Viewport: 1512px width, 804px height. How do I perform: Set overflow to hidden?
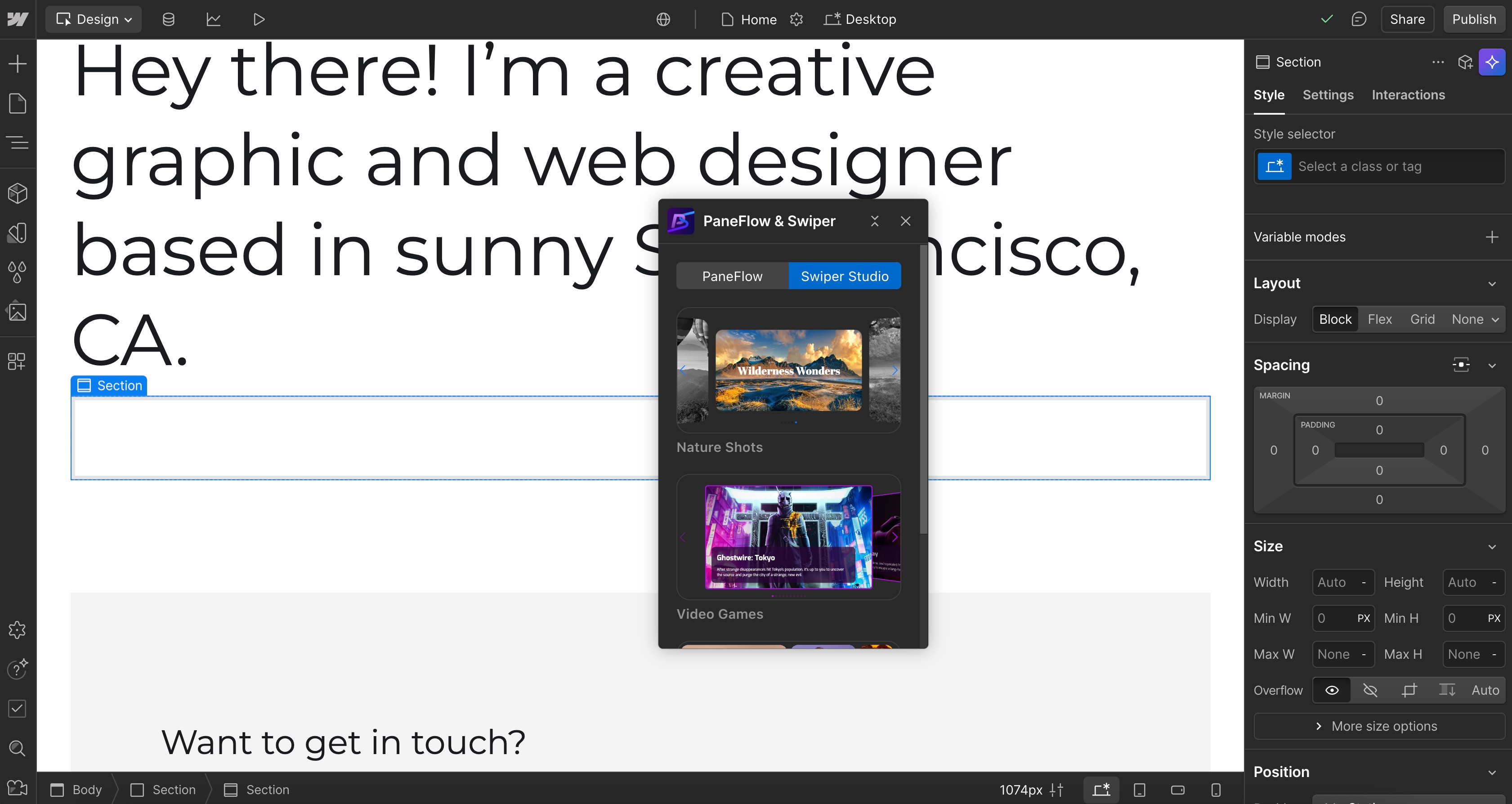[x=1370, y=690]
